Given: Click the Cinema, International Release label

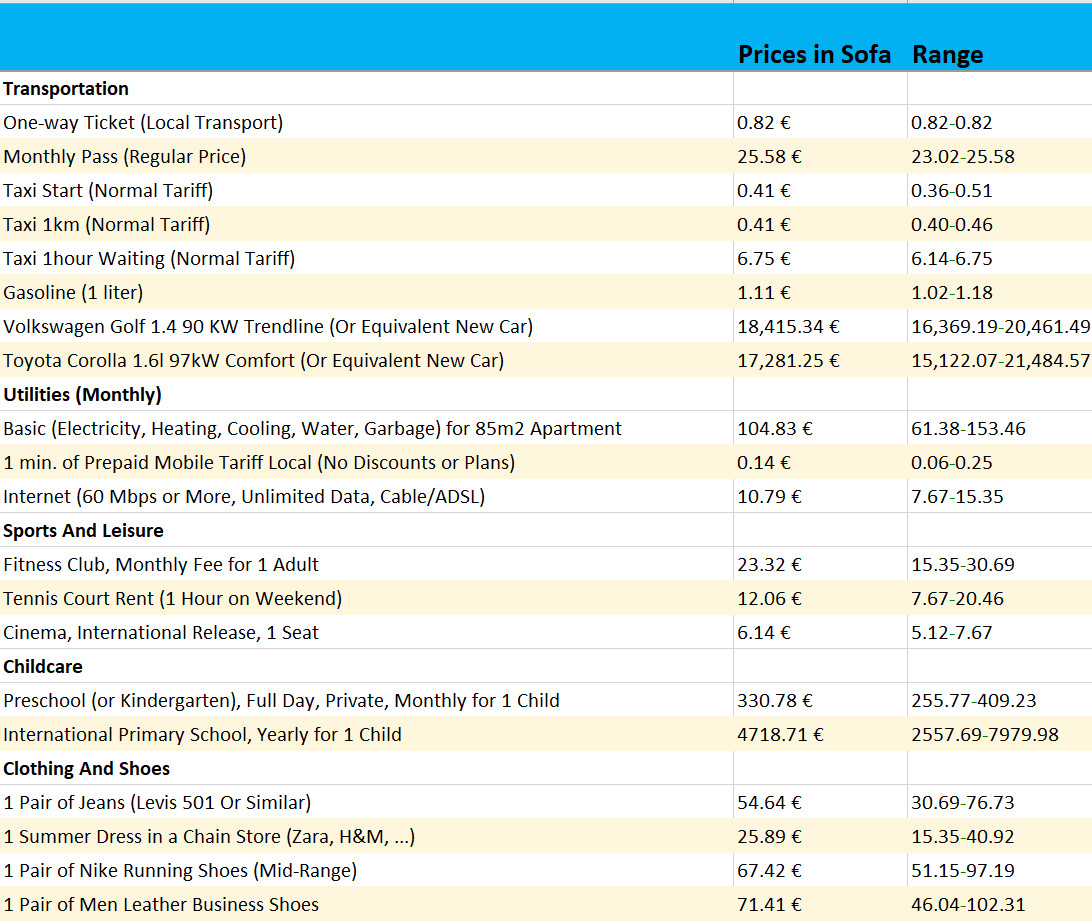Looking at the screenshot, I should [161, 633].
